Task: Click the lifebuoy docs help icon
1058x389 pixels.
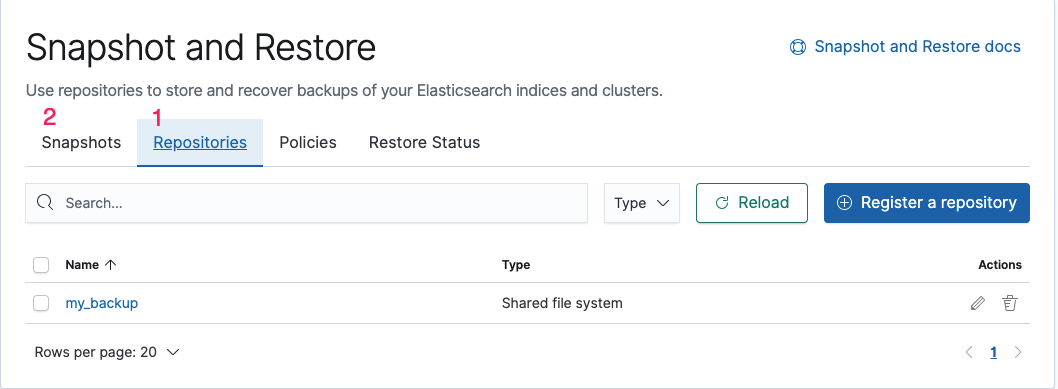Action: coord(798,47)
